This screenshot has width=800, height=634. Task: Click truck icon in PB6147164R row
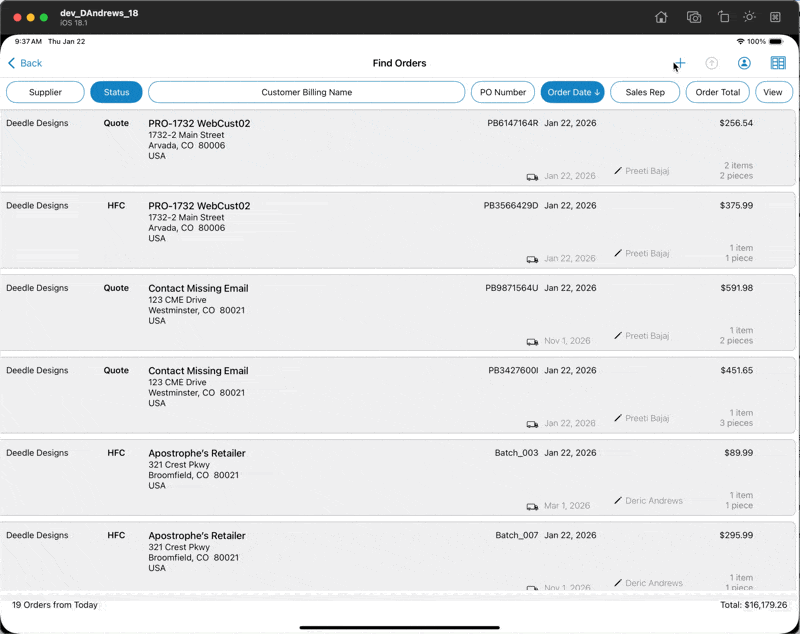pos(532,177)
